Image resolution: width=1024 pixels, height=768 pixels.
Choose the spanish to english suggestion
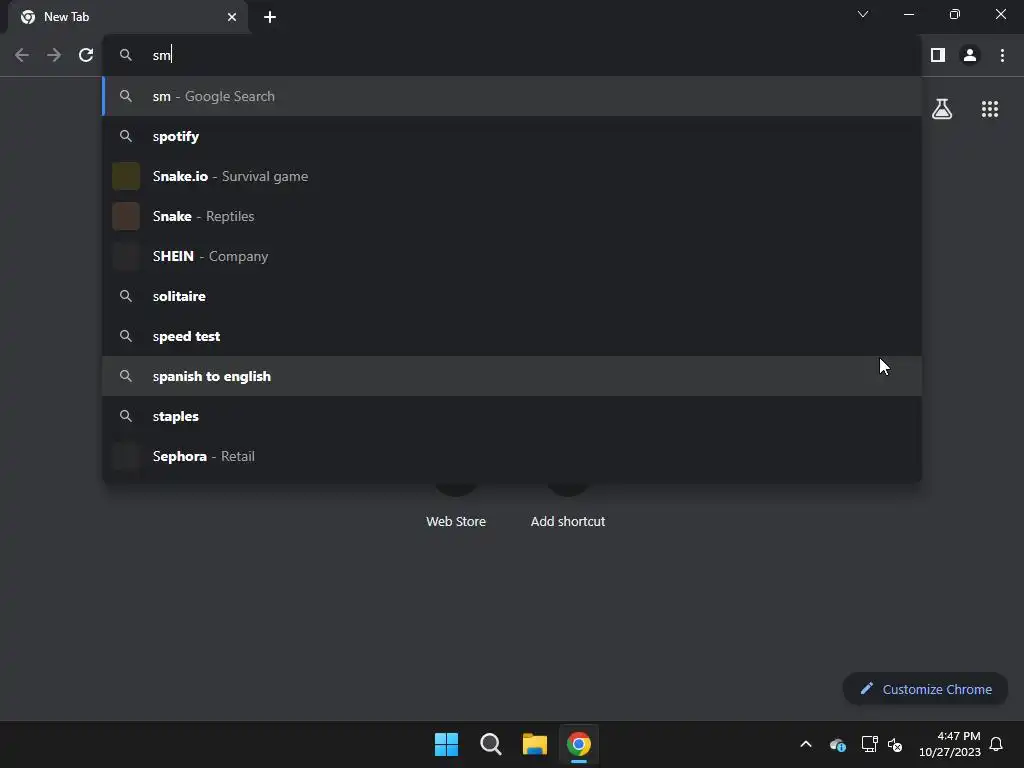512,376
